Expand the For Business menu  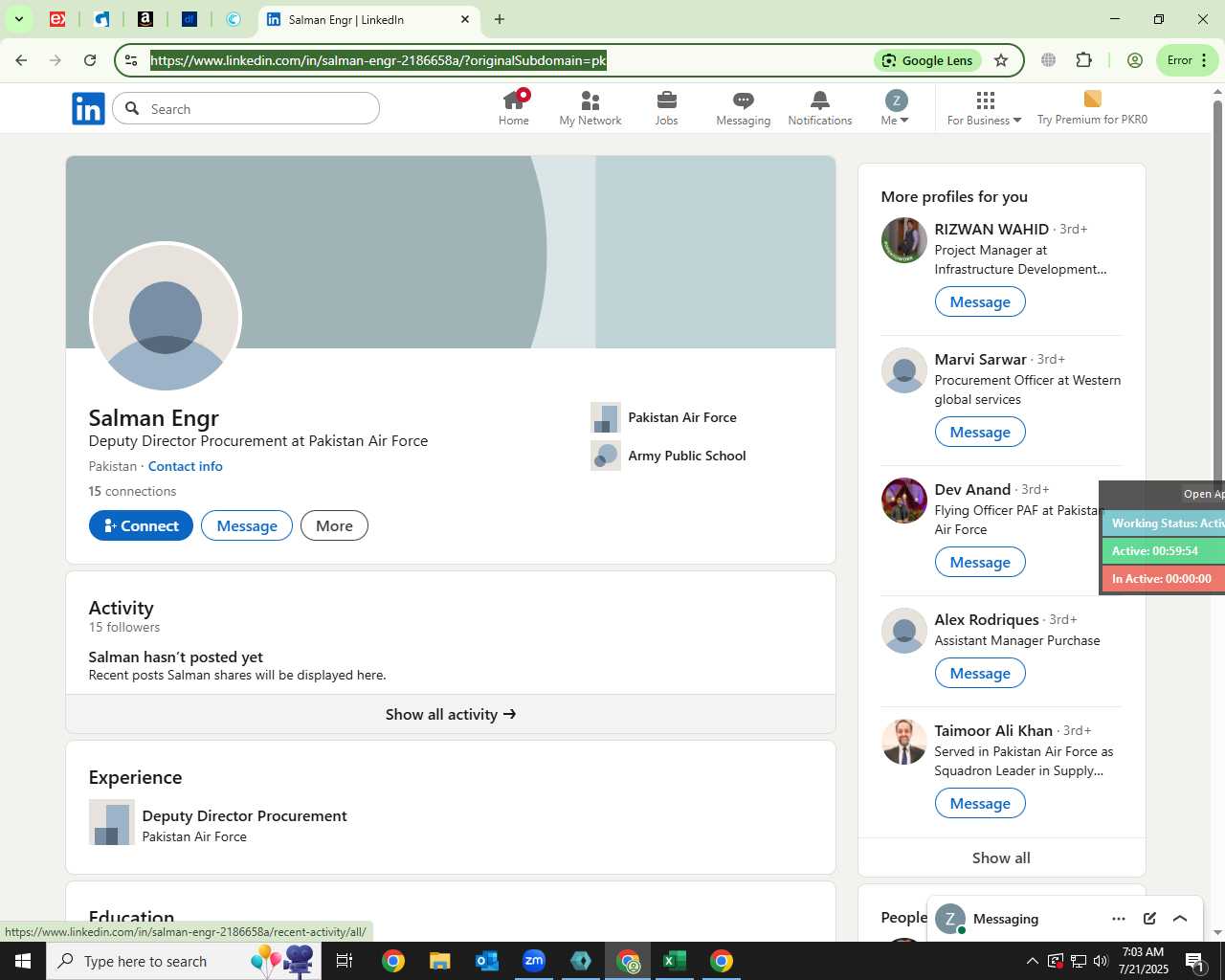985,108
